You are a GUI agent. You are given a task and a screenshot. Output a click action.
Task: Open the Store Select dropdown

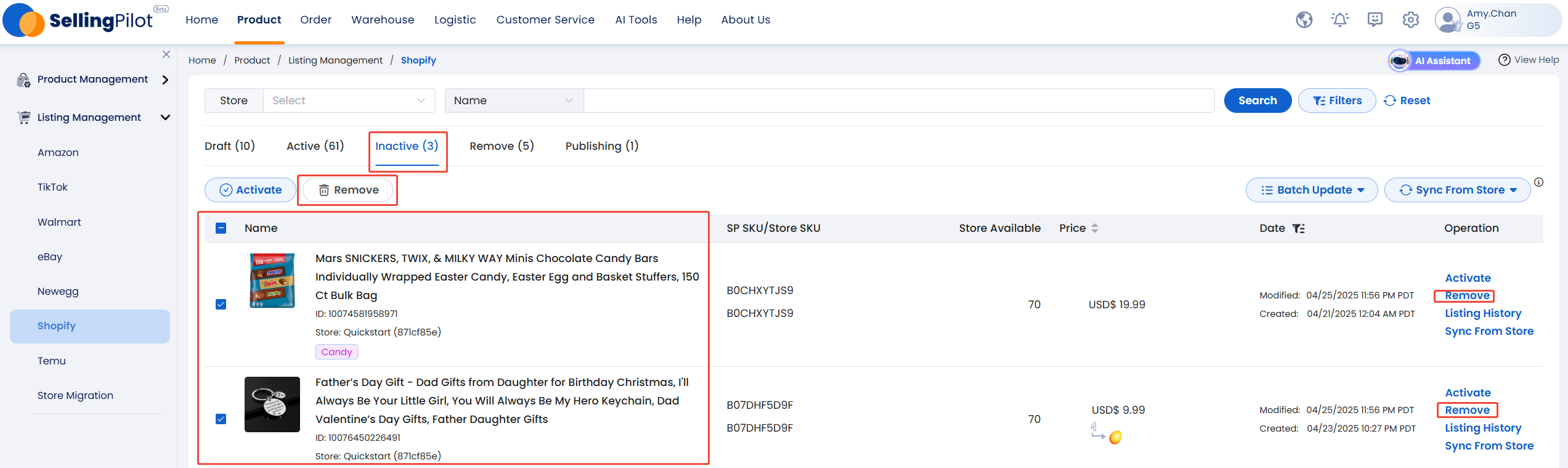(x=349, y=101)
